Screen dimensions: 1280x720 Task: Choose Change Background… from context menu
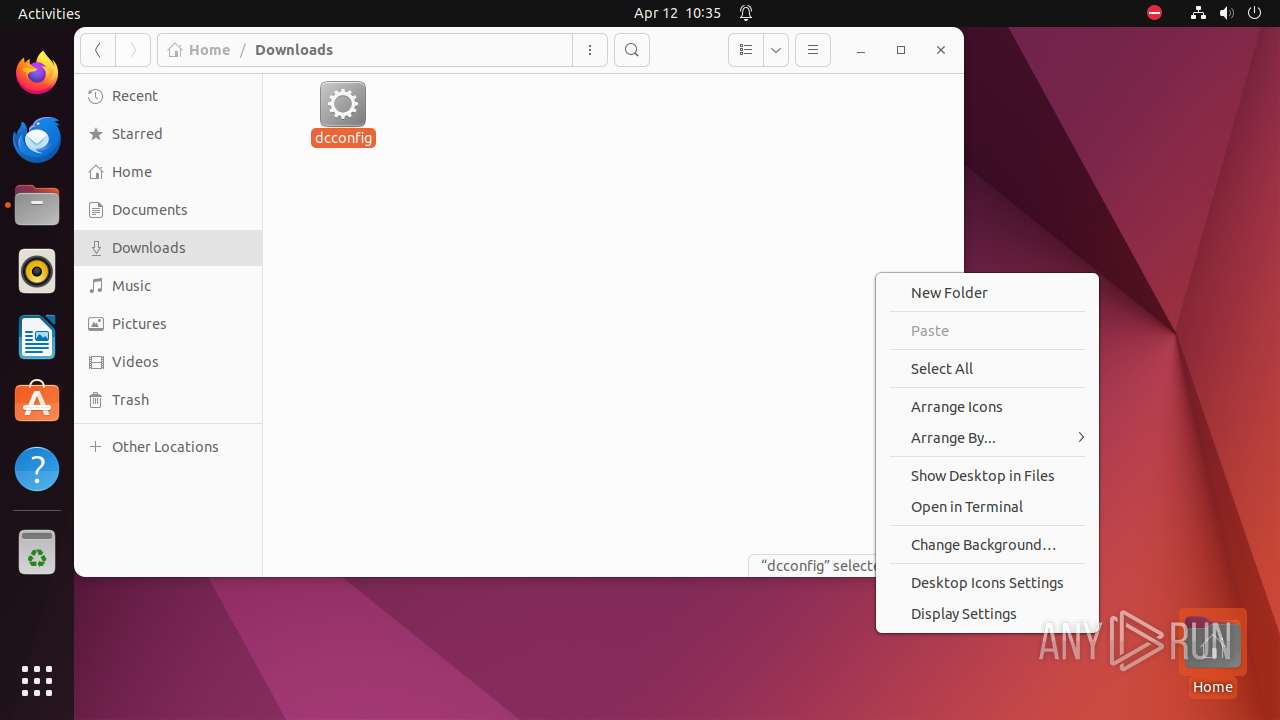coord(987,545)
